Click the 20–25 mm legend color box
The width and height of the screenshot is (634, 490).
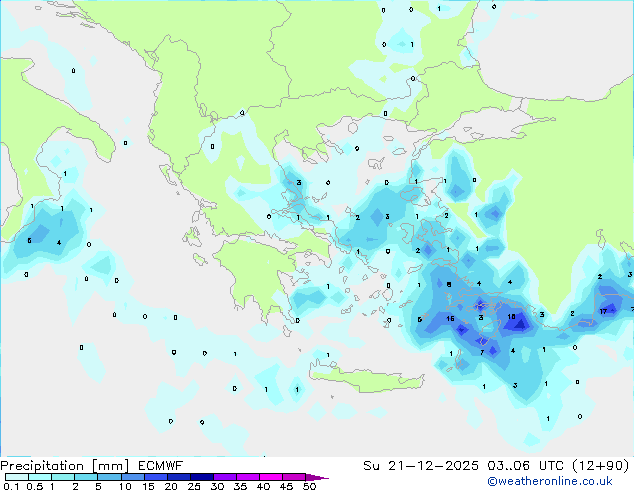click(179, 477)
